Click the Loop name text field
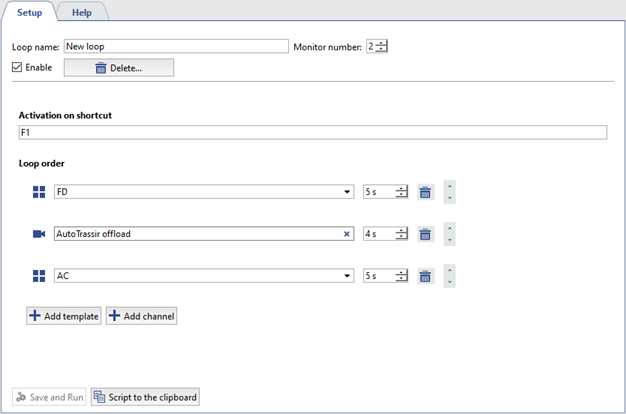The width and height of the screenshot is (626, 414). click(174, 46)
